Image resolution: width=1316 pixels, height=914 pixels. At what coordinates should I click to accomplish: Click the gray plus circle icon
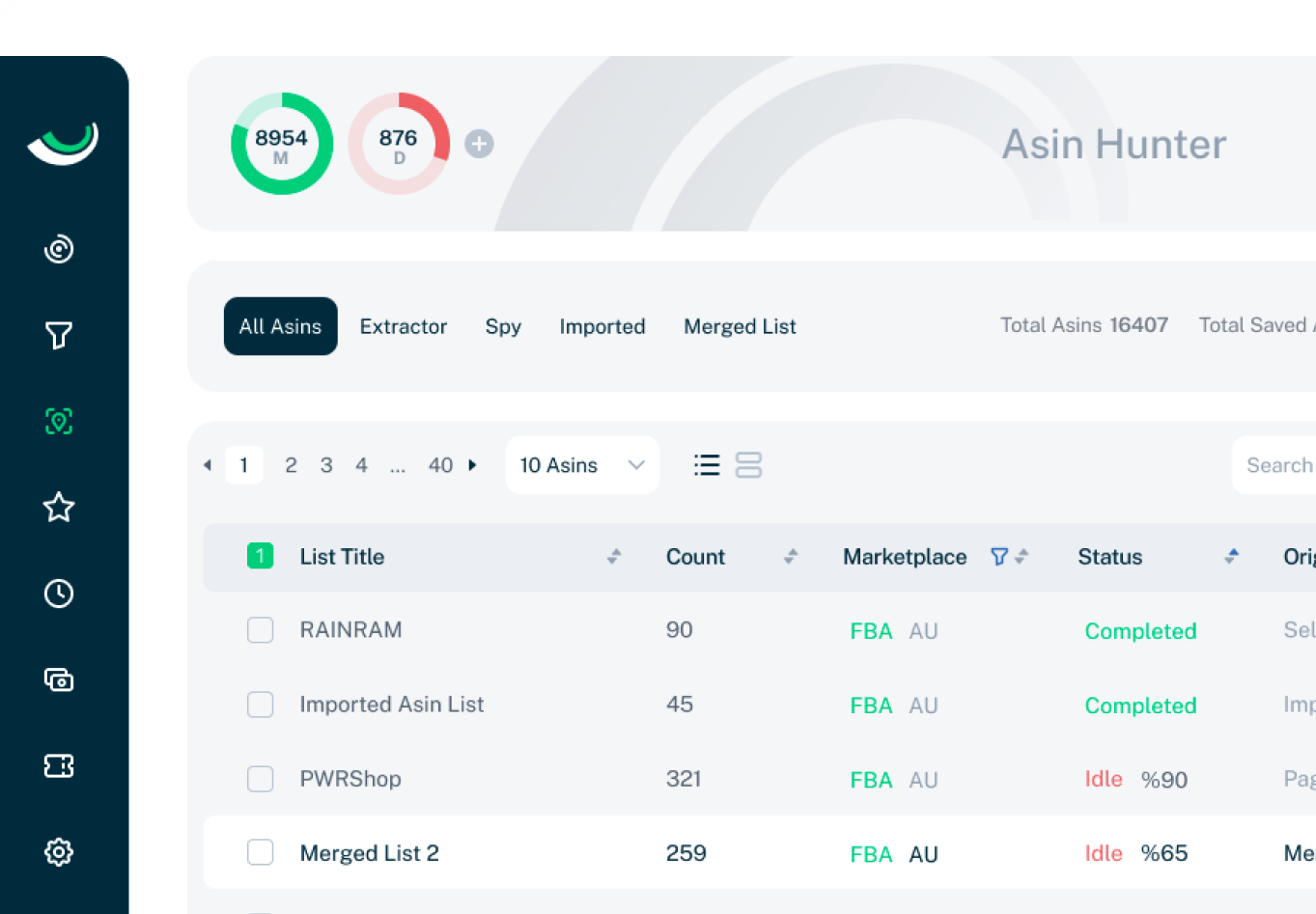point(479,144)
